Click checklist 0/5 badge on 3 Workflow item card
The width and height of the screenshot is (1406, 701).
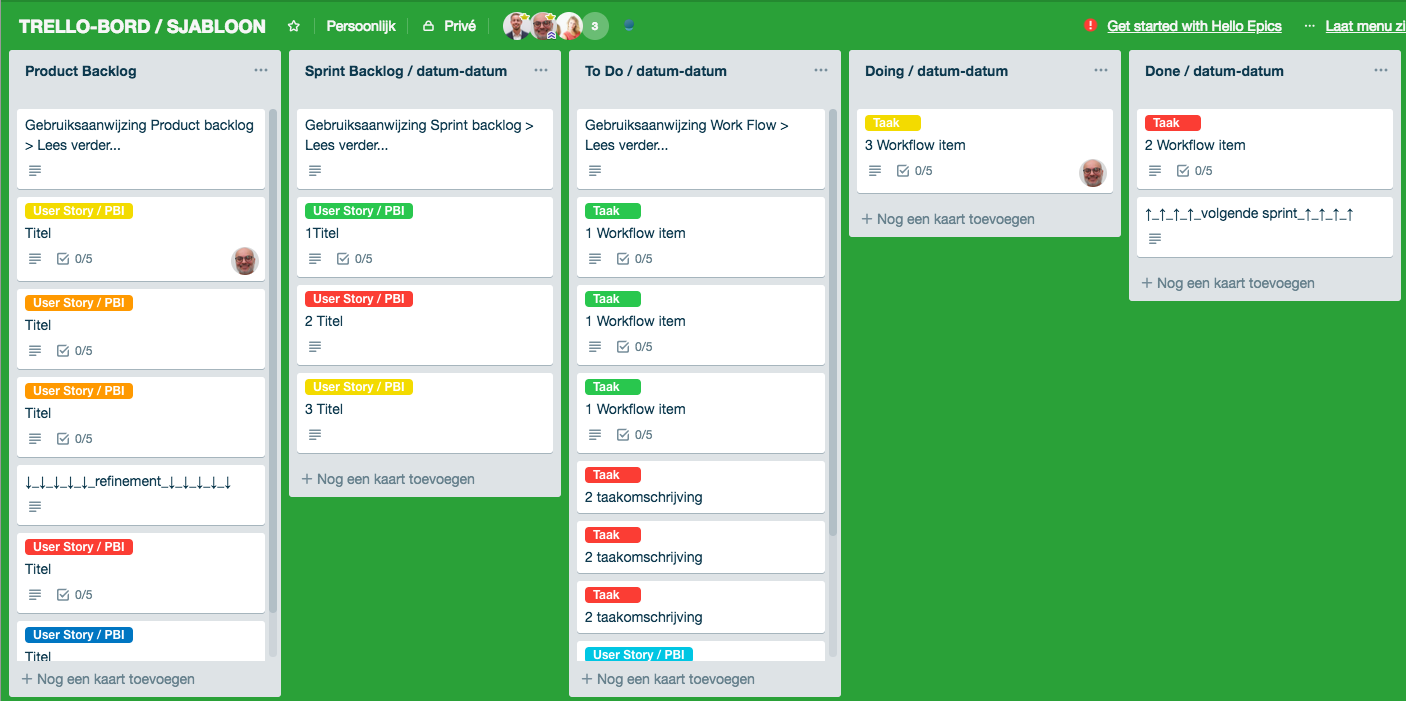pyautogui.click(x=914, y=171)
